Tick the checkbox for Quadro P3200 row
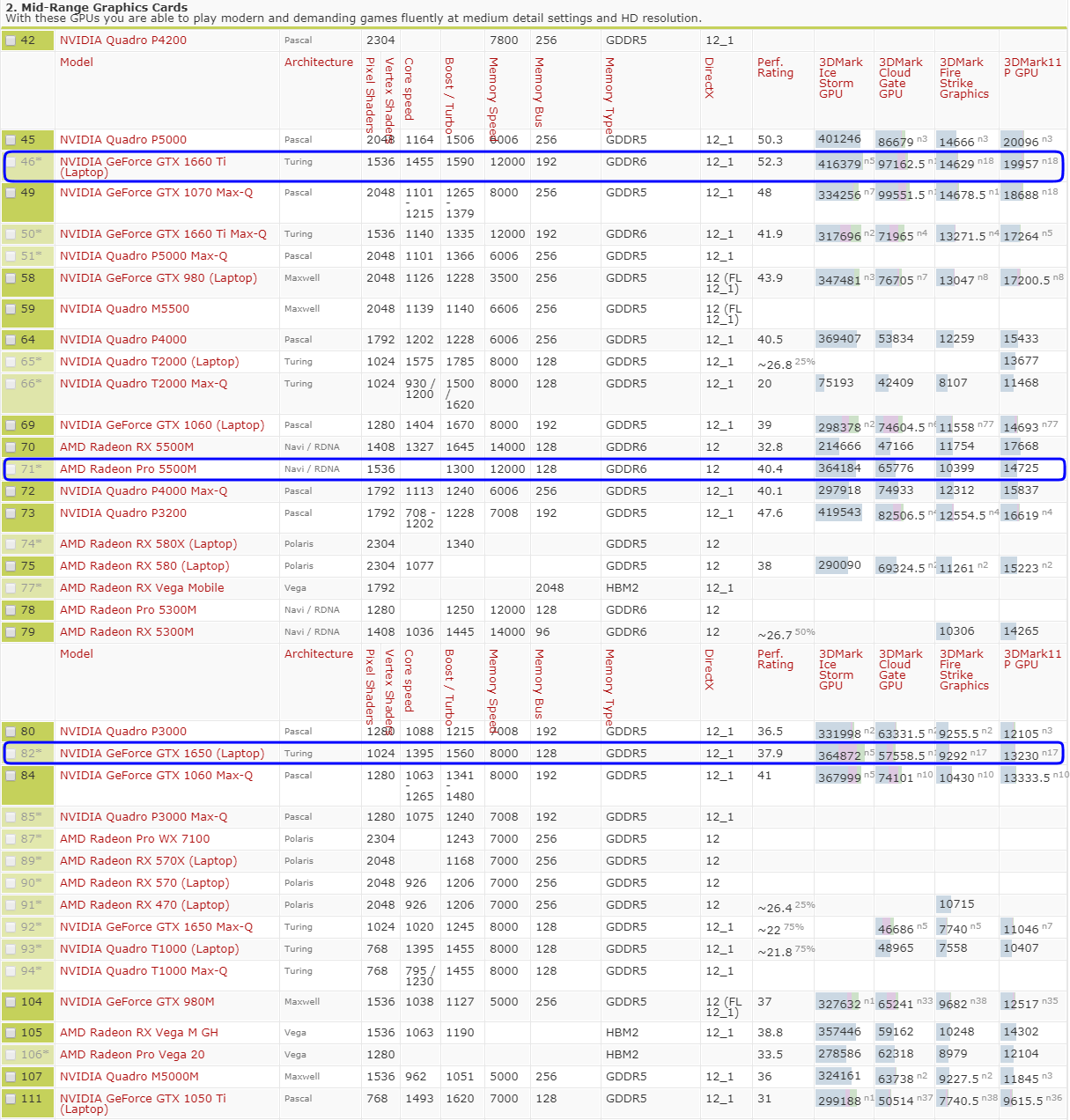The image size is (1070, 1120). pos(11,513)
